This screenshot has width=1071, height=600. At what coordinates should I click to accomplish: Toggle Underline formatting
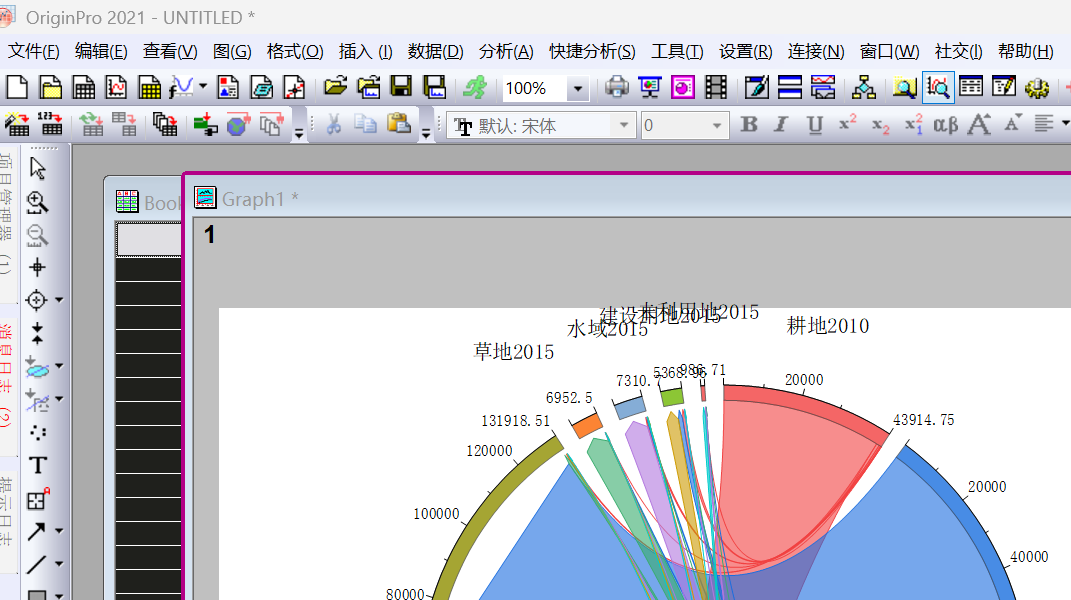coord(814,125)
